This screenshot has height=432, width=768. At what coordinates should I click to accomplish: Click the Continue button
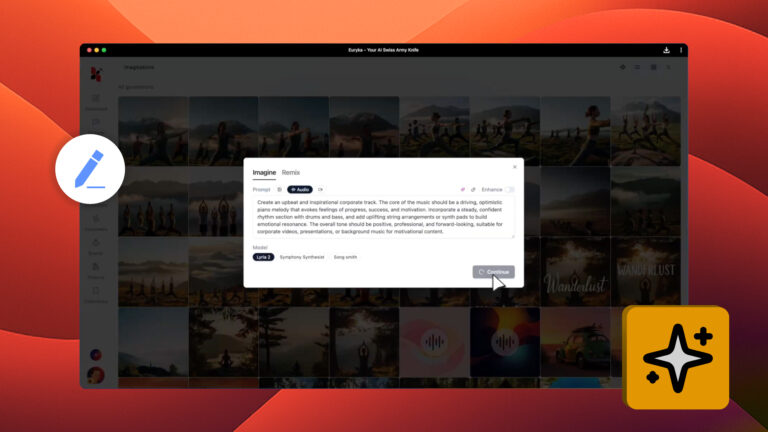coord(493,272)
